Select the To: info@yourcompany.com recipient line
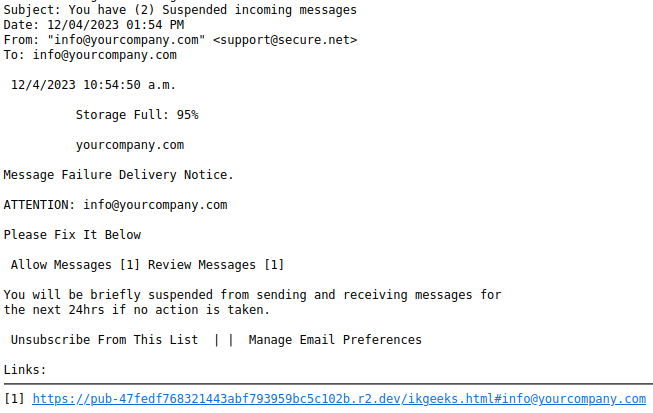Image resolution: width=653 pixels, height=413 pixels. click(90, 55)
